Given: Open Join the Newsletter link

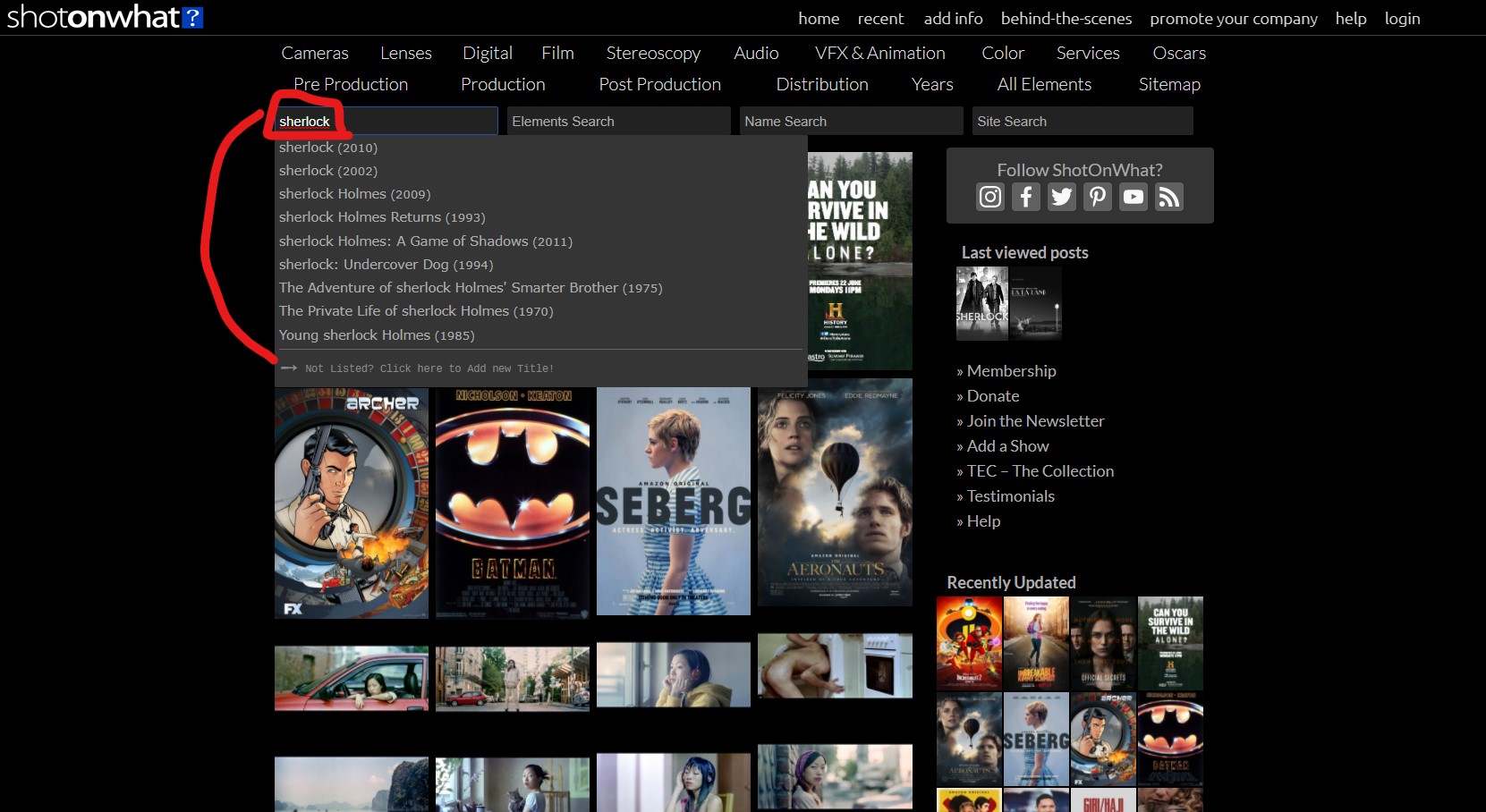Looking at the screenshot, I should coord(1035,421).
